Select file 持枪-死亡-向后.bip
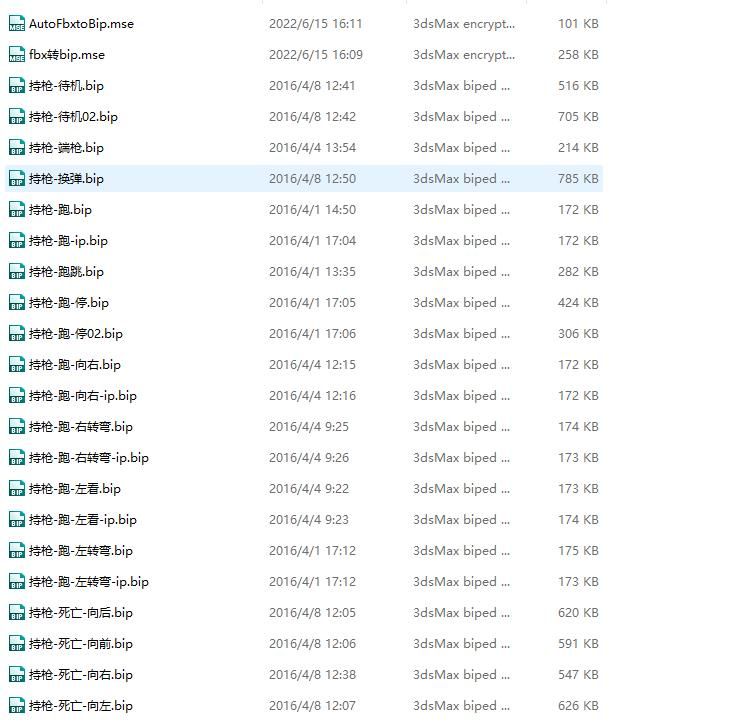This screenshot has width=752, height=725. (x=81, y=613)
